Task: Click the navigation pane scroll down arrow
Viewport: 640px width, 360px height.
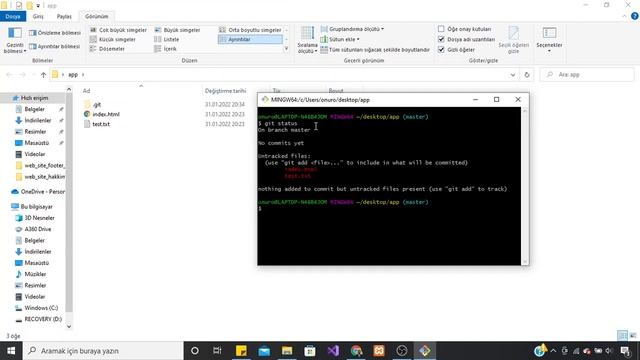Action: point(69,326)
